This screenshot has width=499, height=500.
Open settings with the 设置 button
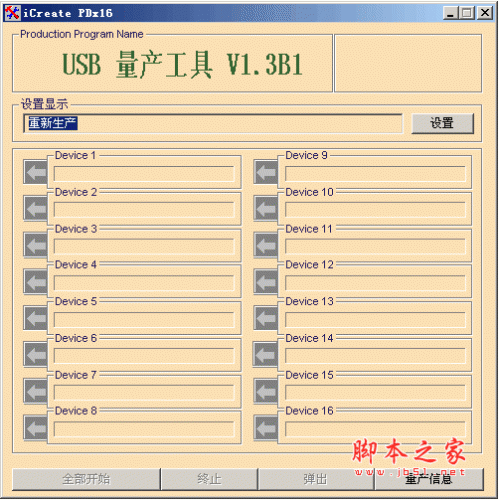442,123
